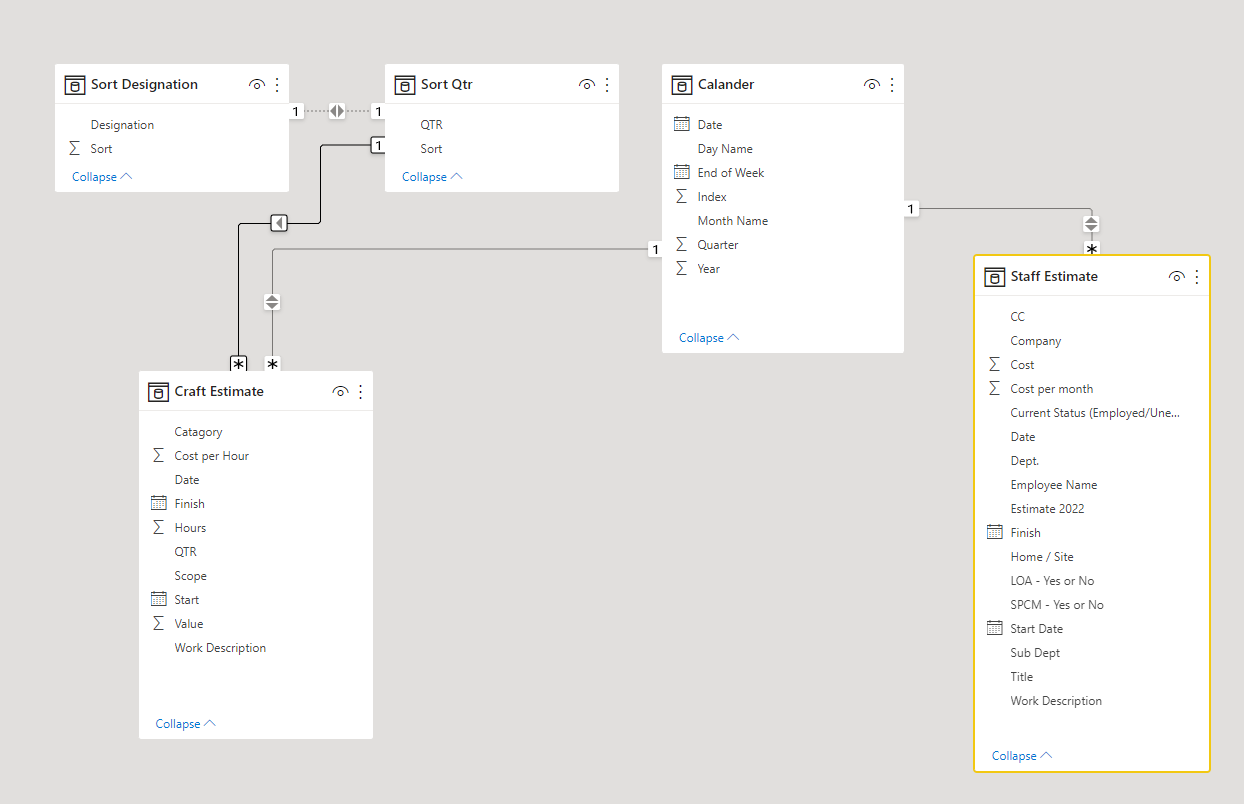Select the Dept. field

1024,461
